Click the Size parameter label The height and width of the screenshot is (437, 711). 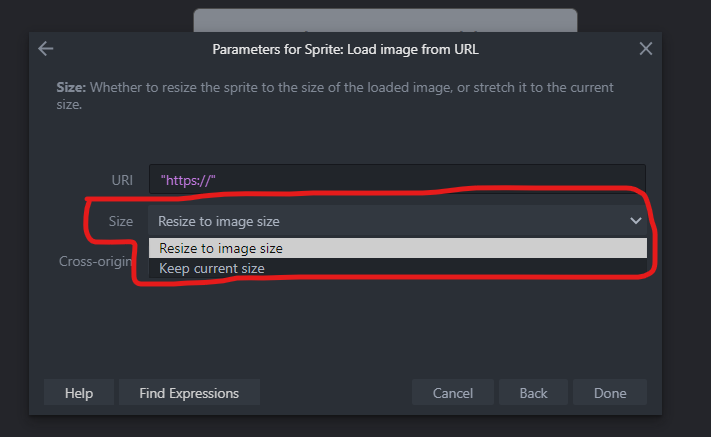pyautogui.click(x=121, y=221)
